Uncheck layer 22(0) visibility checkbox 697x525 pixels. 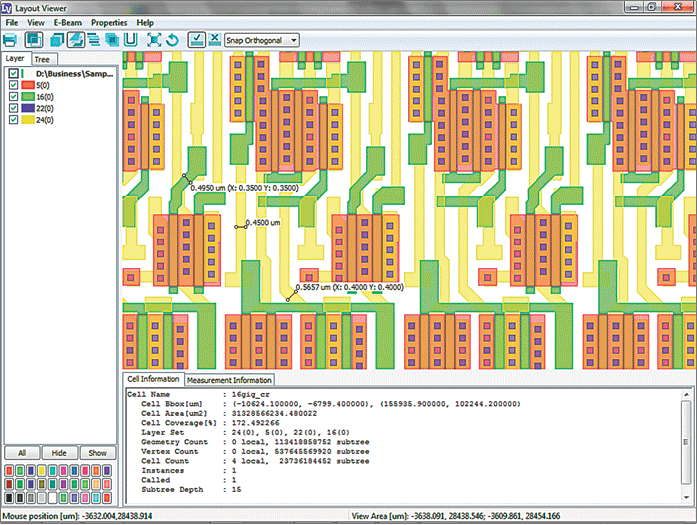pyautogui.click(x=13, y=108)
